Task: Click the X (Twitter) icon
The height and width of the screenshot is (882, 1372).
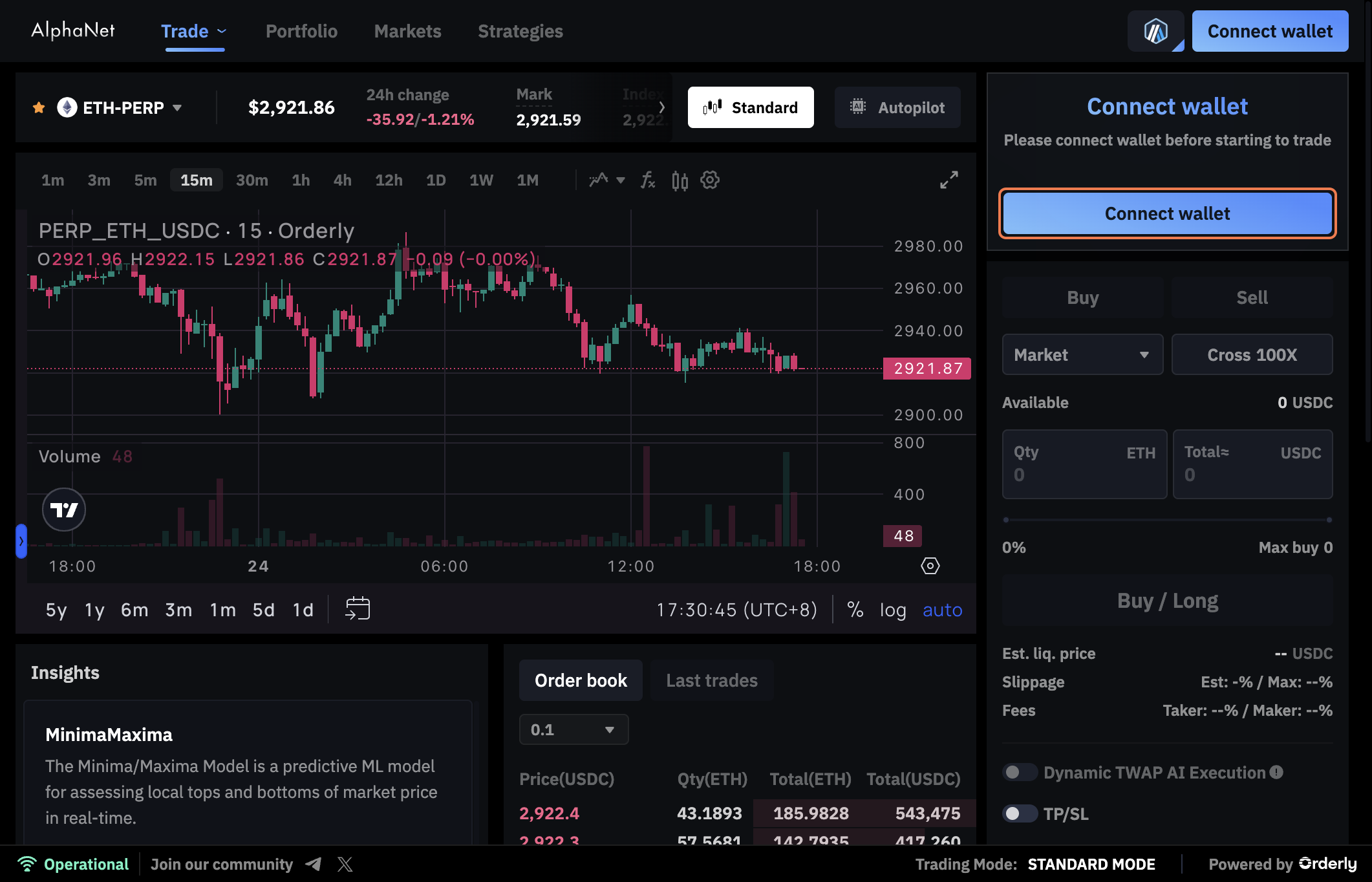Action: (345, 864)
